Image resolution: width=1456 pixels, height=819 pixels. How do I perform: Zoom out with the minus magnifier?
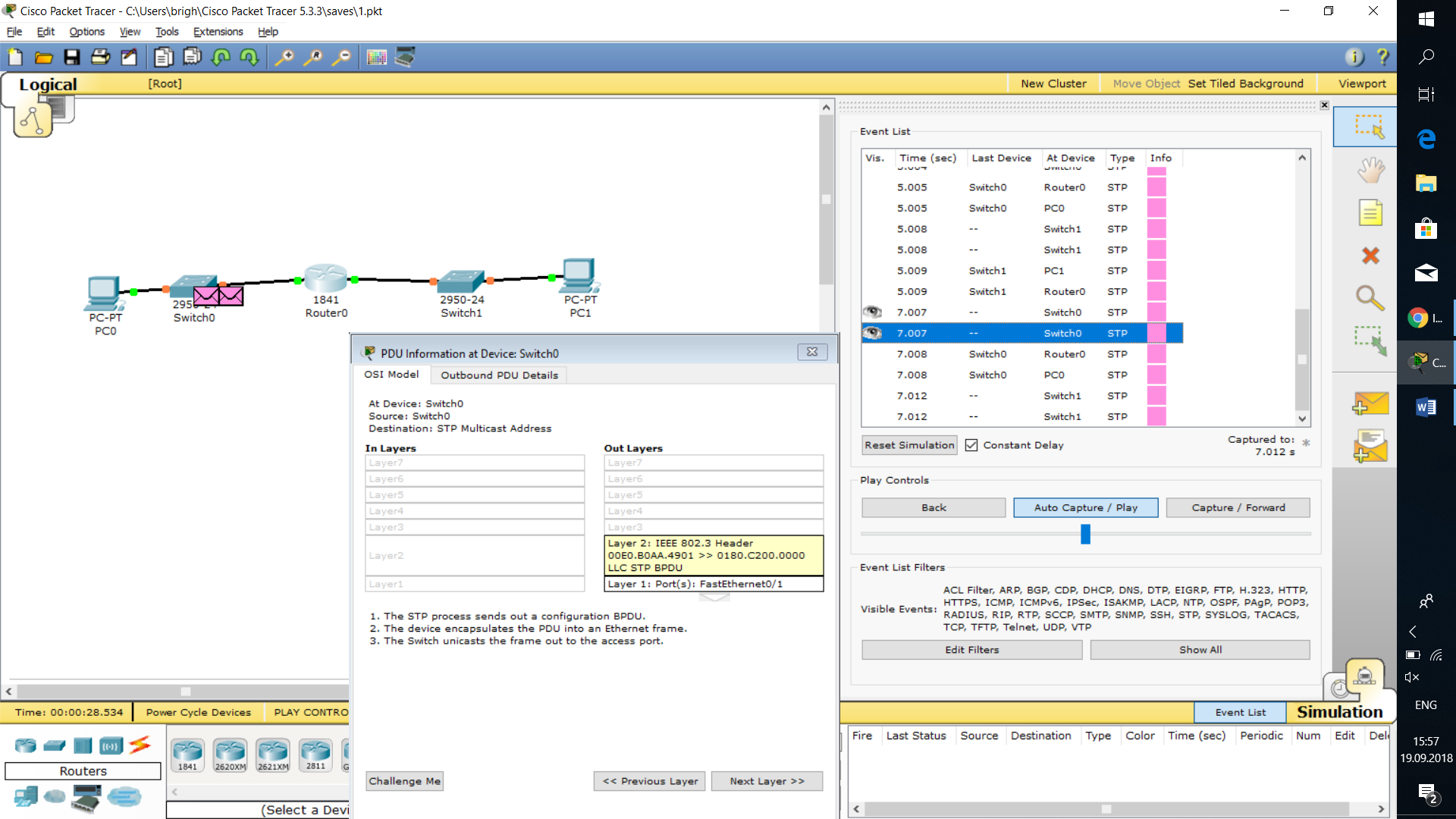point(342,58)
